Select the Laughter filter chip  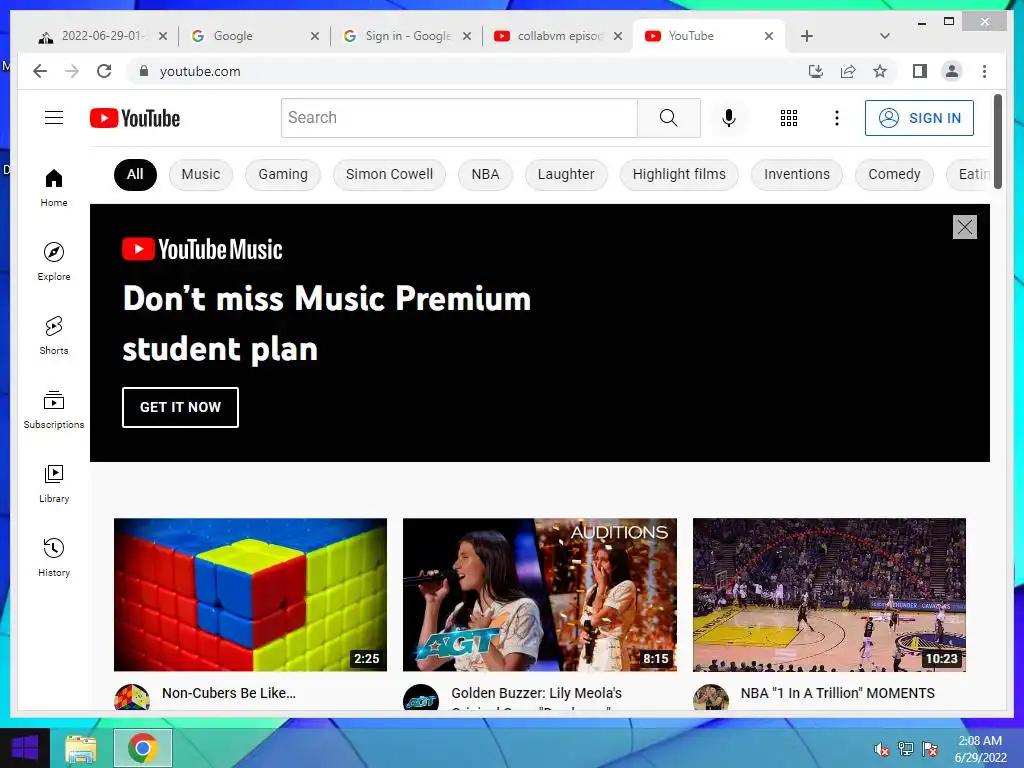(x=566, y=174)
